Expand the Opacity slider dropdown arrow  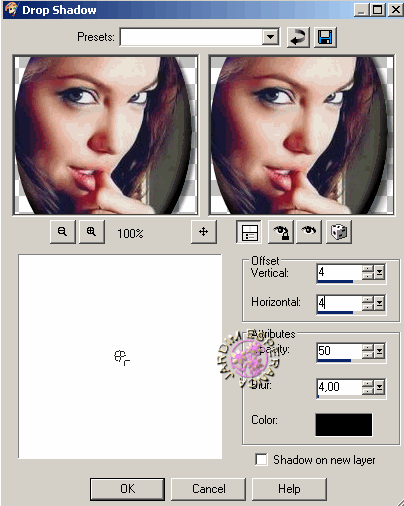pos(380,351)
